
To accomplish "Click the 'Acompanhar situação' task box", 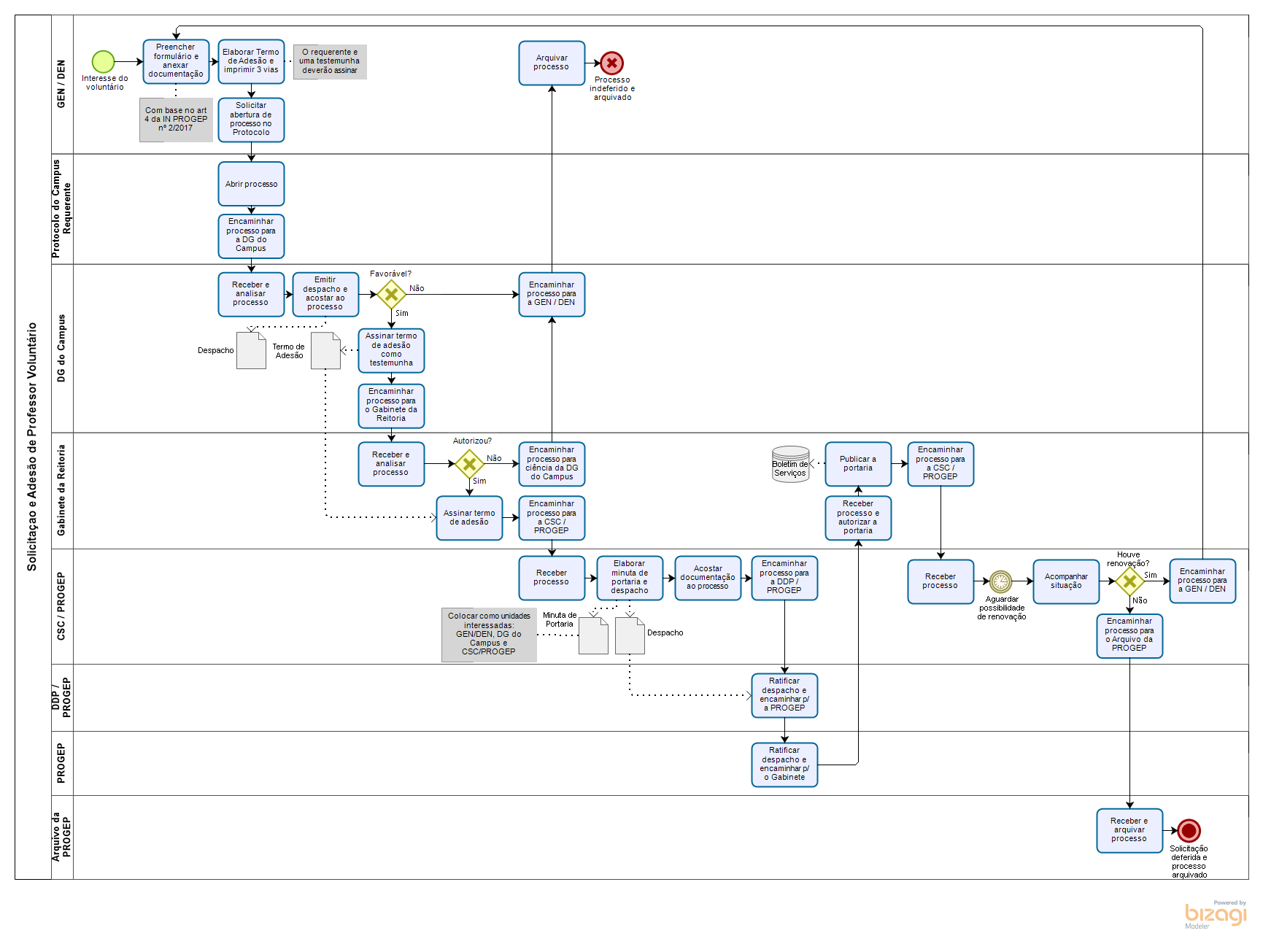I will 1065,581.
